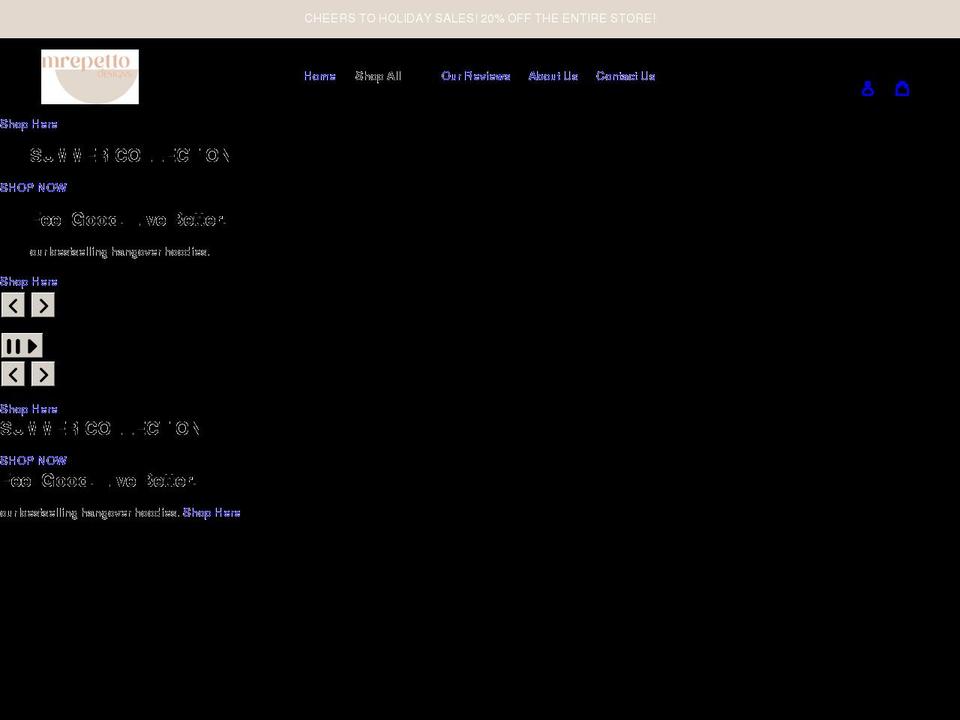Open the Contact Us menu link

(625, 76)
